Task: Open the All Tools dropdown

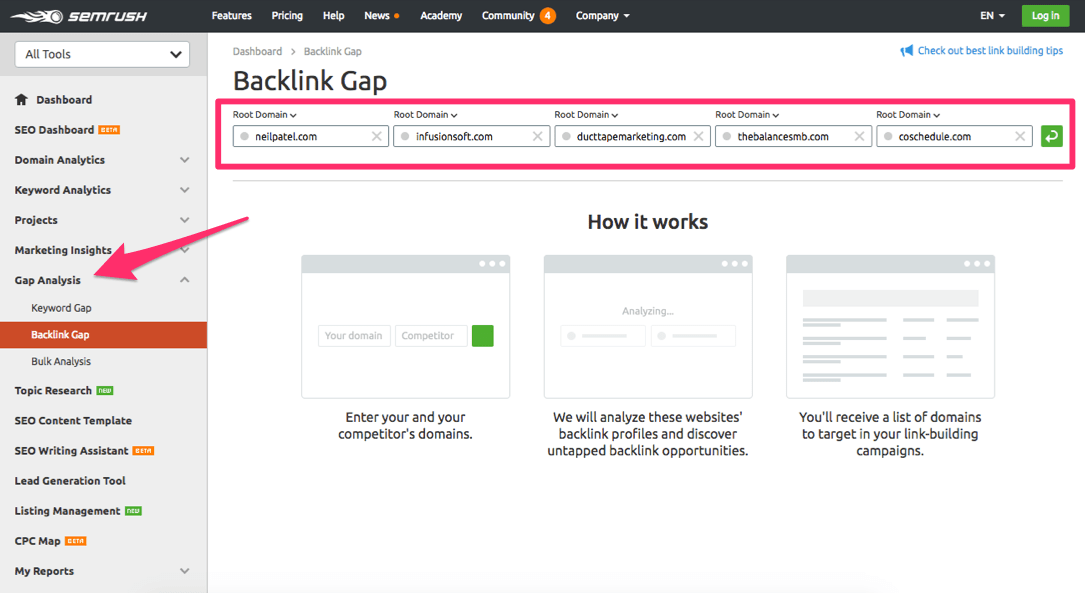Action: 102,54
